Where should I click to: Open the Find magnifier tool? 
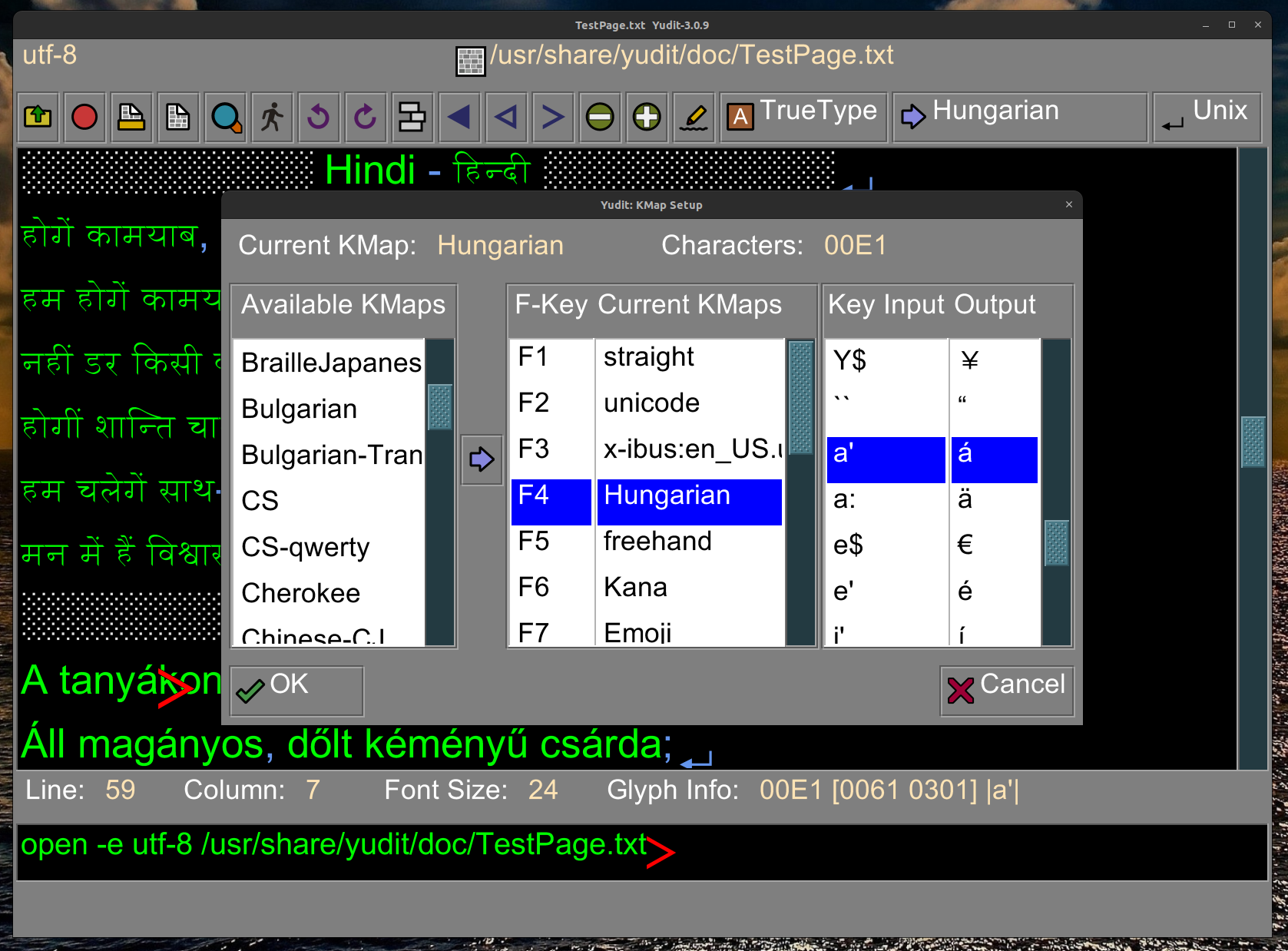pos(226,118)
